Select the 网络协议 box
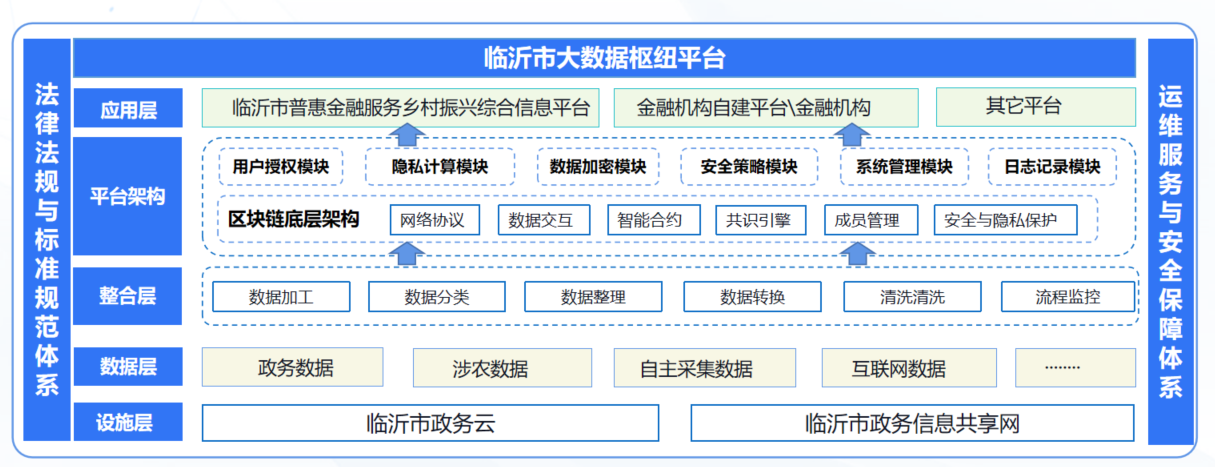Image resolution: width=1215 pixels, height=467 pixels. 434,220
